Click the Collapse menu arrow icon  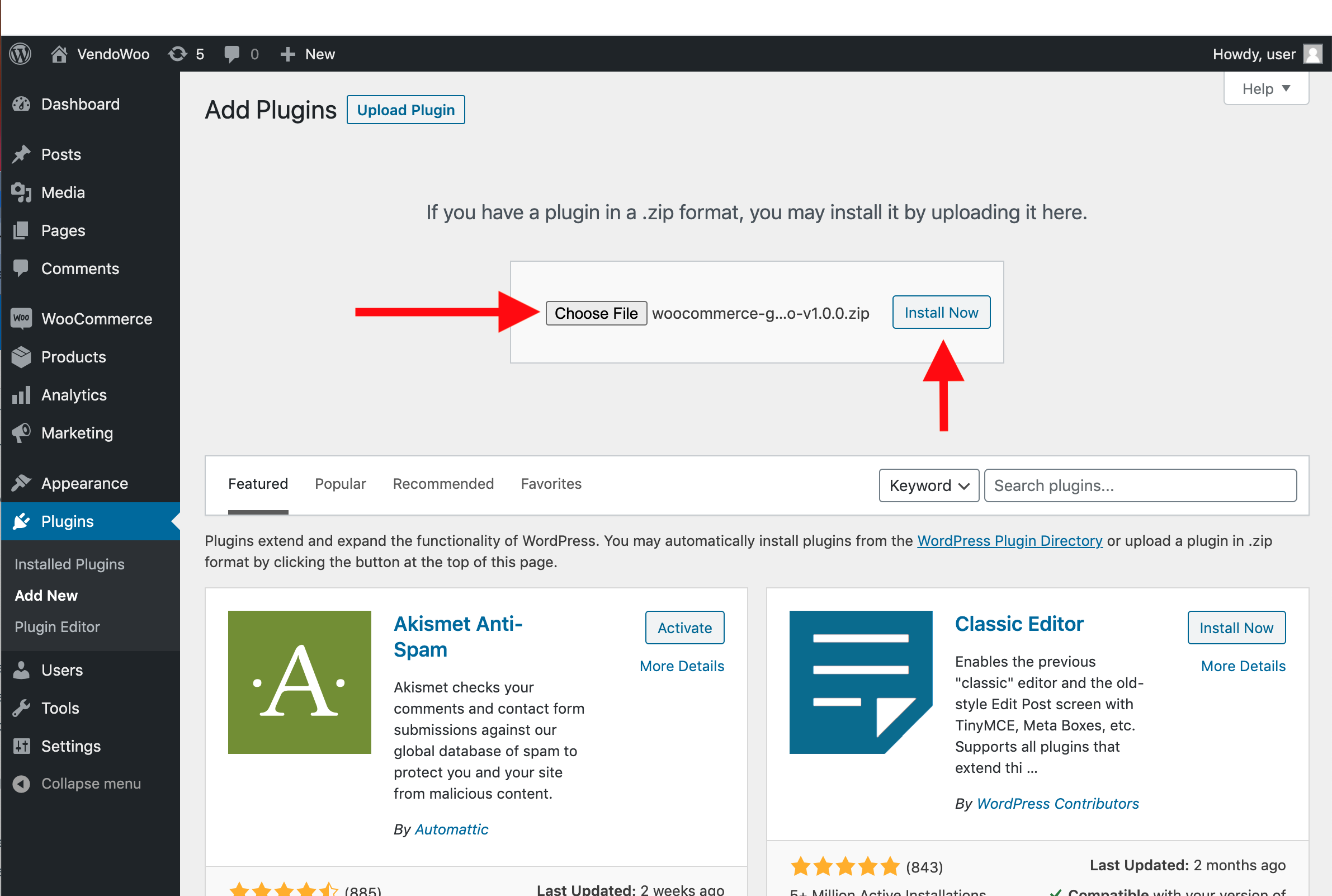(x=22, y=784)
